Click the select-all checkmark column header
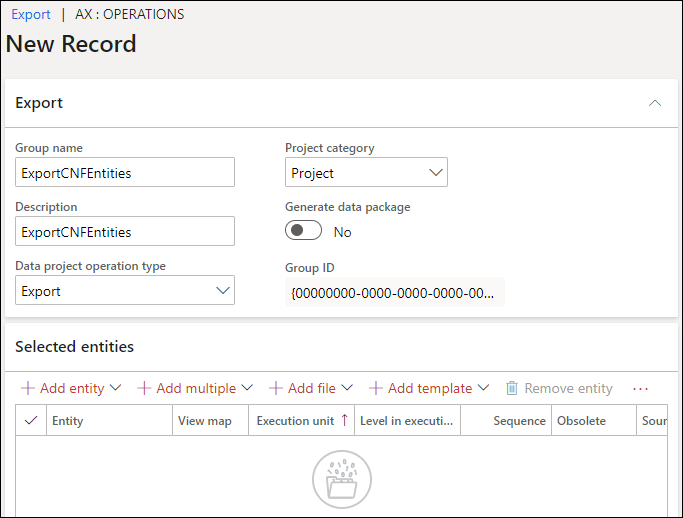This screenshot has height=518, width=683. point(31,421)
